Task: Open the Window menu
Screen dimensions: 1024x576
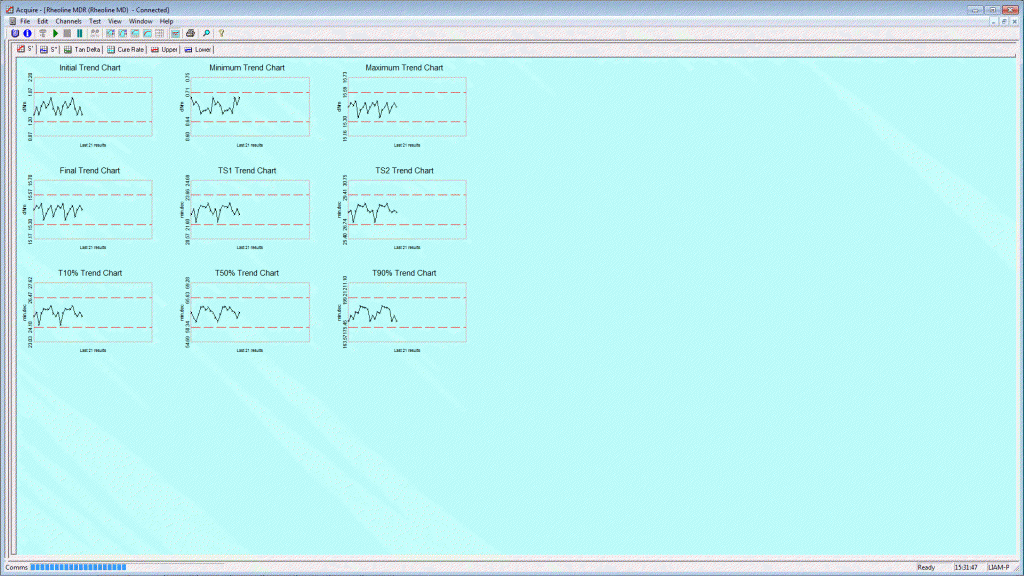Action: point(140,20)
